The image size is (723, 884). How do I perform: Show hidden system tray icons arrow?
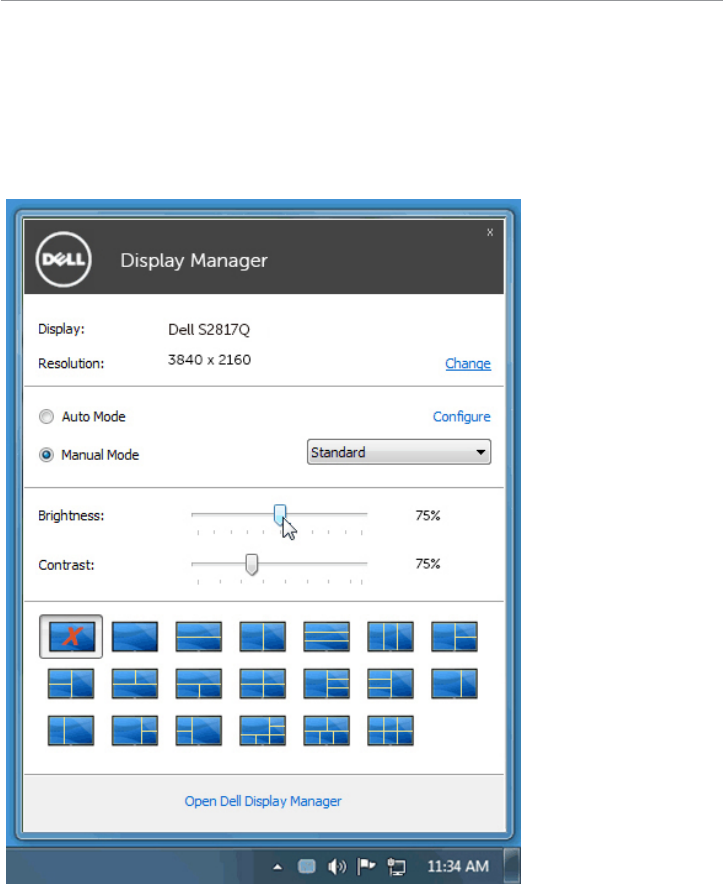pyautogui.click(x=277, y=867)
